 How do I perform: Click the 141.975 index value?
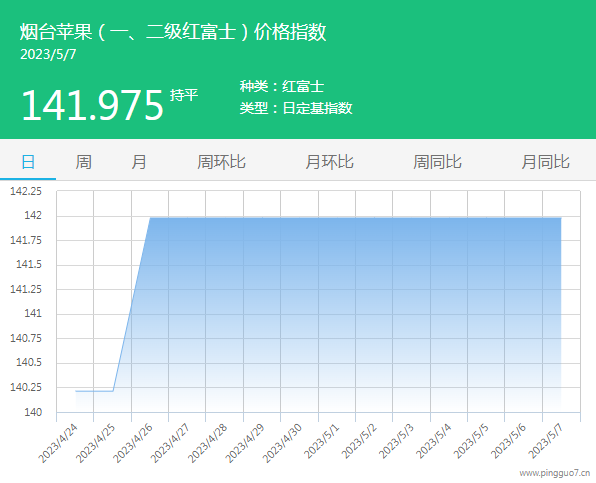pos(92,105)
